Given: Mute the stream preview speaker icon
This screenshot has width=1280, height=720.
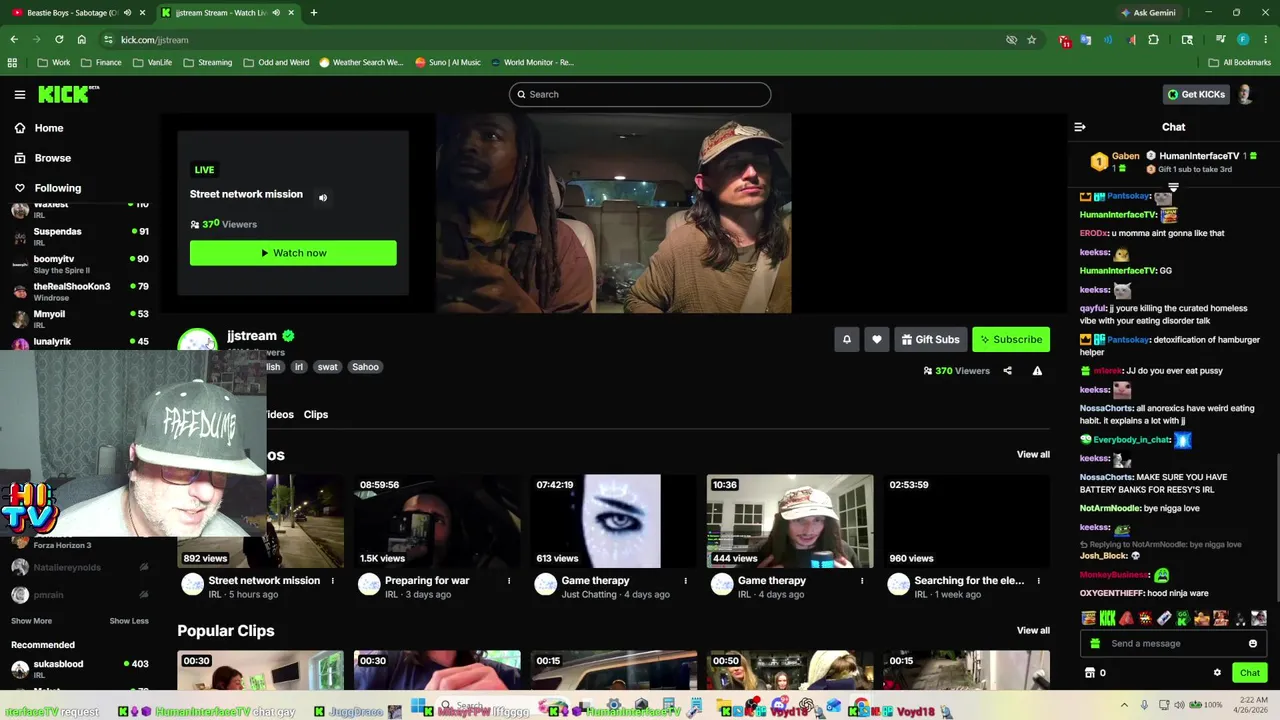Looking at the screenshot, I should point(323,197).
